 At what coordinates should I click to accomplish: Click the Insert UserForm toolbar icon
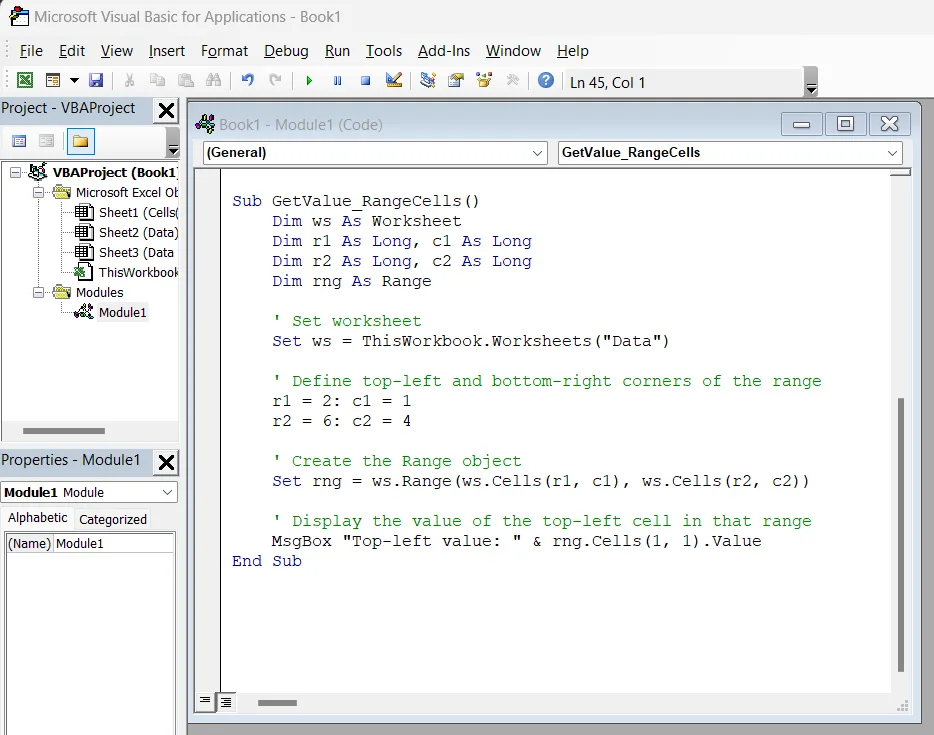point(53,80)
